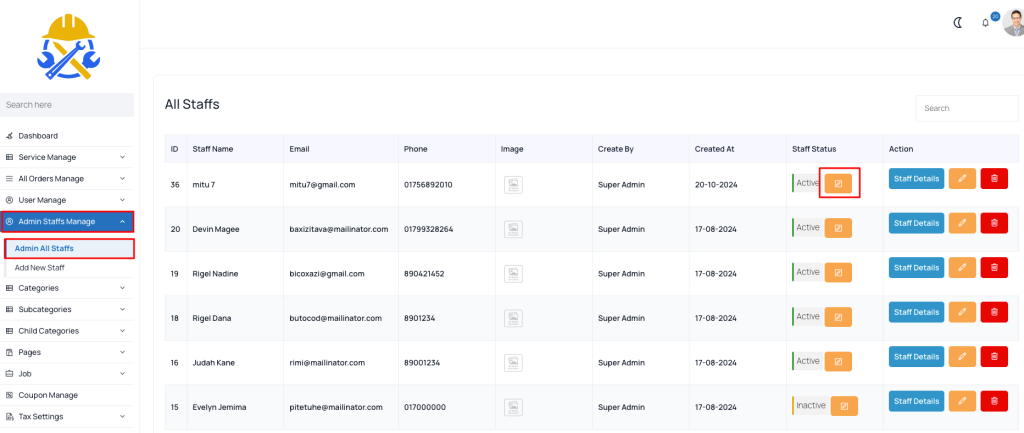Delete mitu 7 using trash button
Screen dimensions: 1024x433
[994, 178]
